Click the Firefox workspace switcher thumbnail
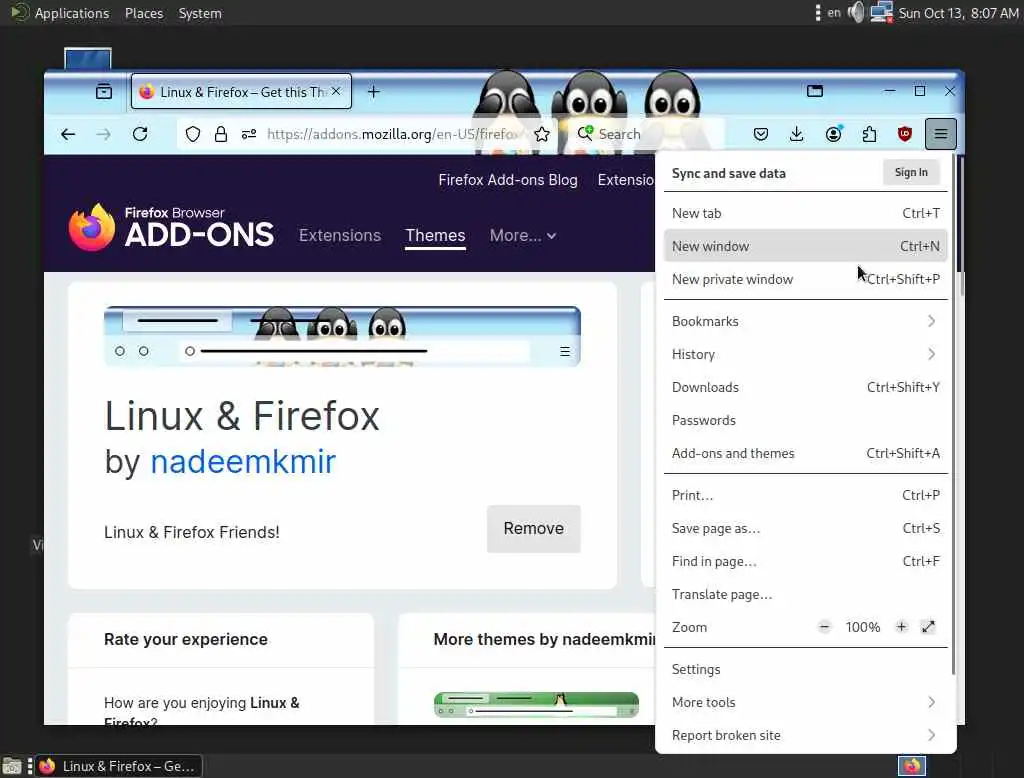This screenshot has height=778, width=1024. click(x=912, y=766)
